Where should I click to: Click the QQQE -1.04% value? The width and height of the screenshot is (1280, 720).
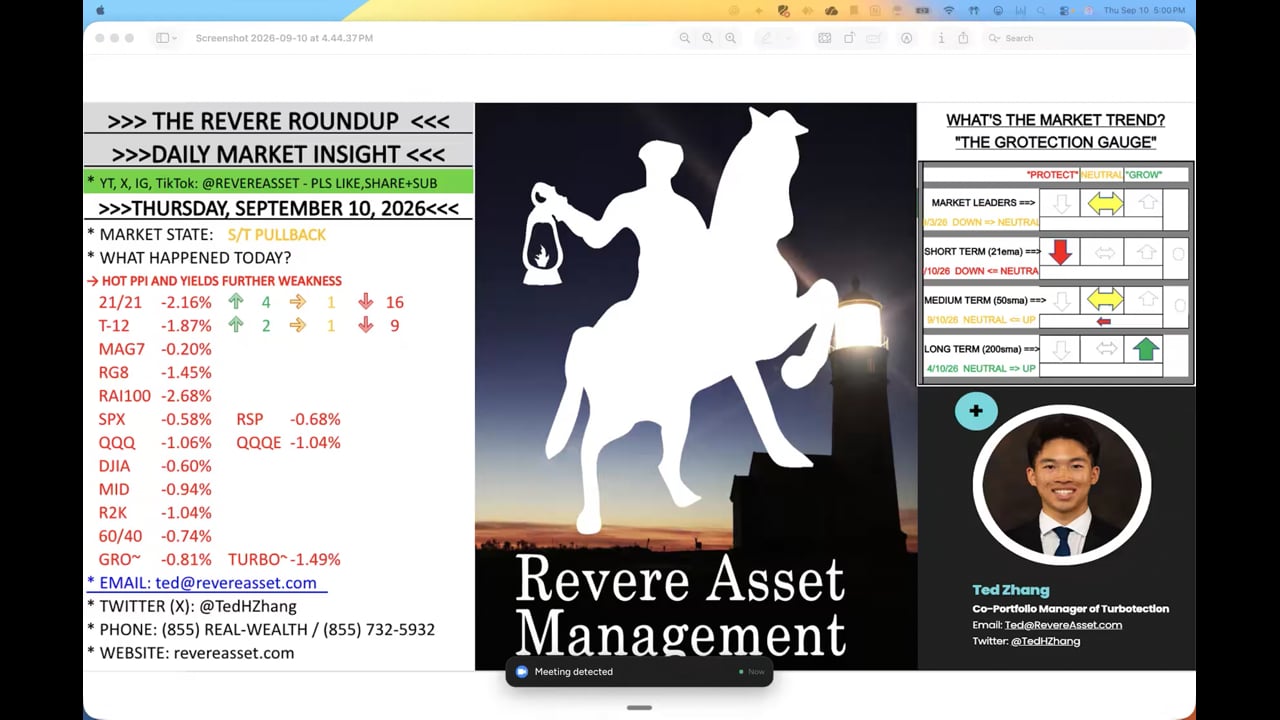(x=315, y=443)
